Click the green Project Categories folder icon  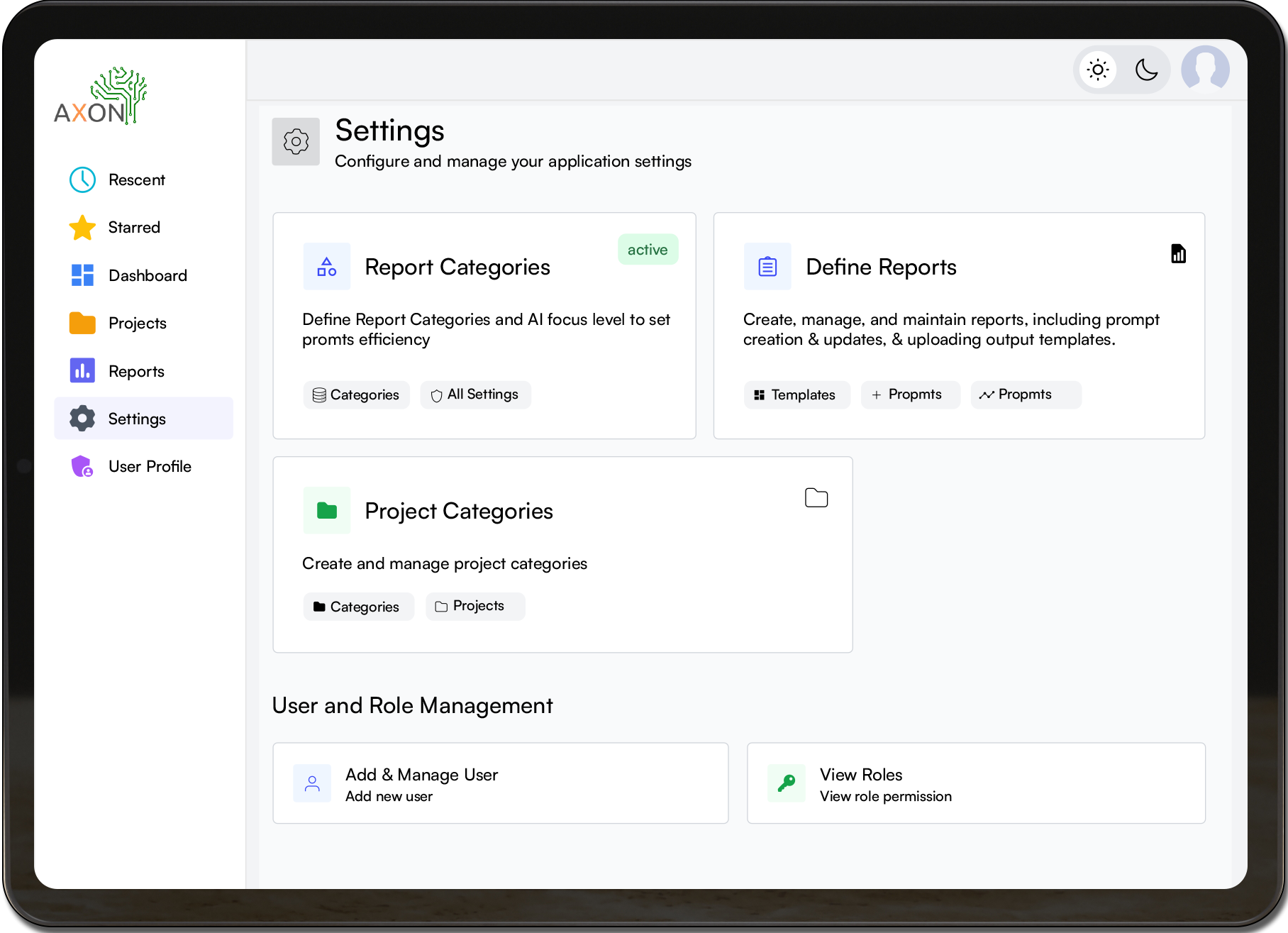tap(327, 510)
